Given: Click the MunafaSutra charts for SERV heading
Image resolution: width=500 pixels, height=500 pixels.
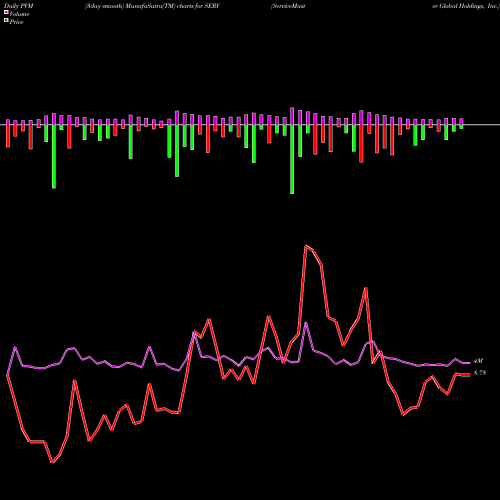Looking at the screenshot, I should tap(152, 6).
